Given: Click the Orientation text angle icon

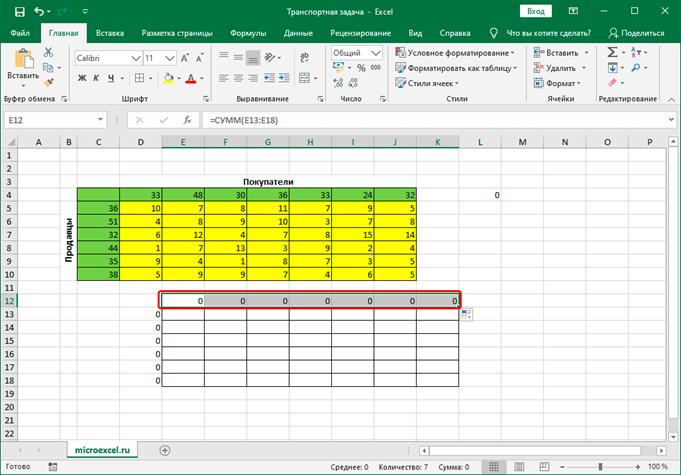Looking at the screenshot, I should click(270, 57).
